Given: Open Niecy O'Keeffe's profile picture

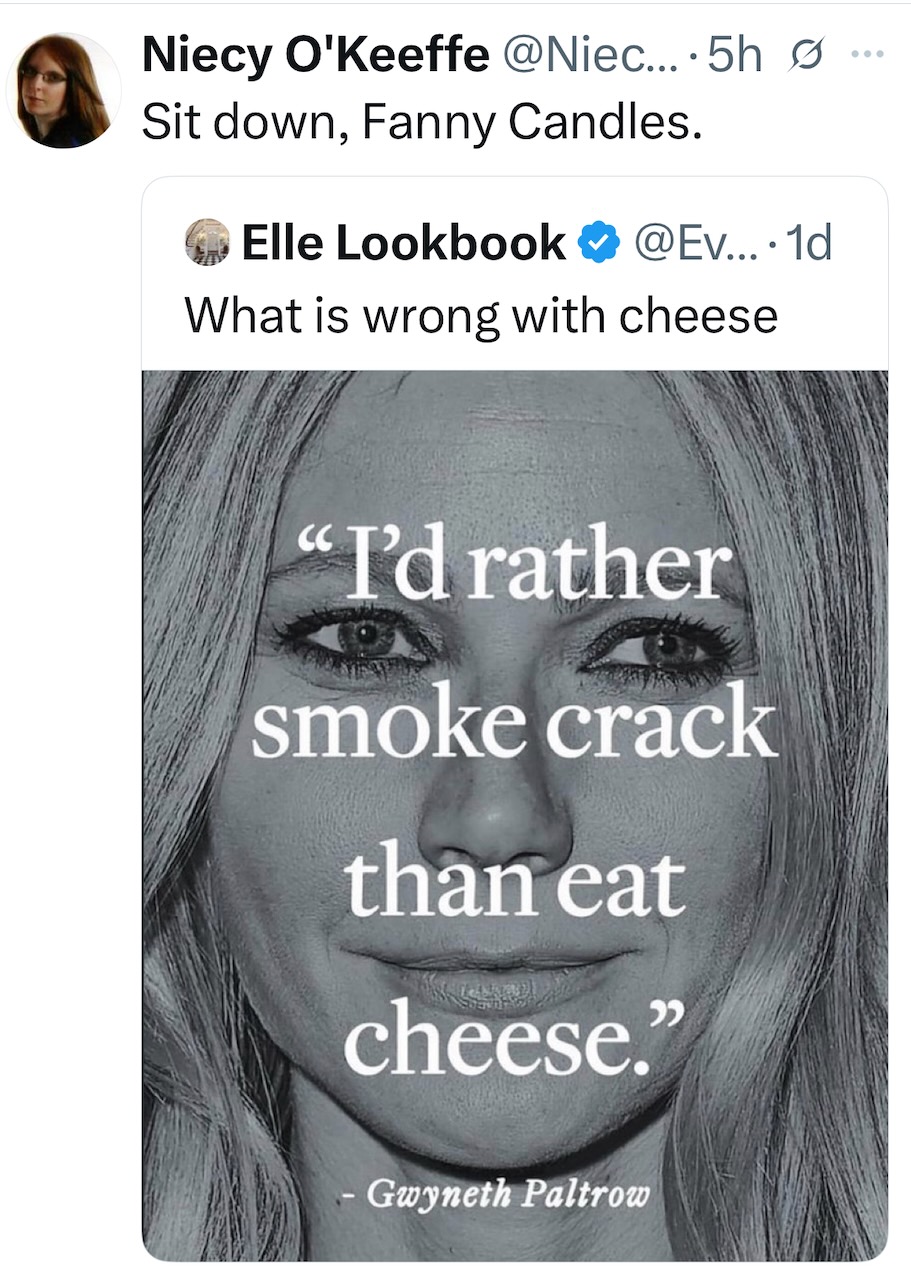Looking at the screenshot, I should [x=63, y=91].
